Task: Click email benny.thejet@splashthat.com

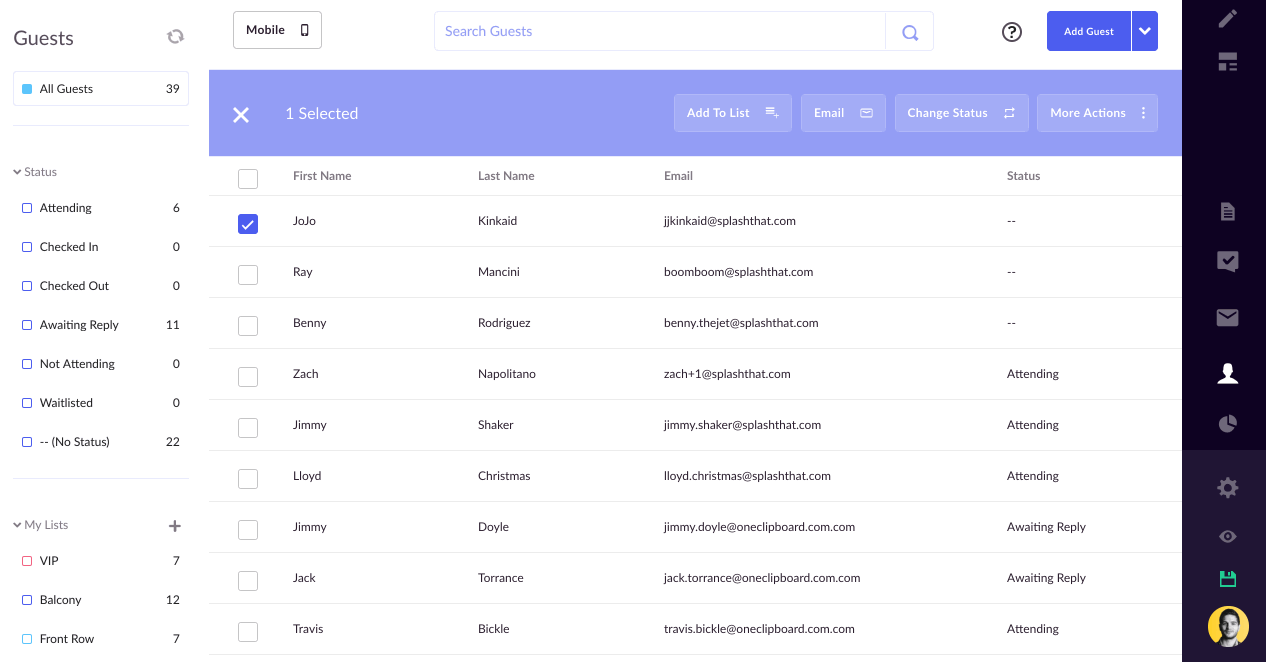Action: pos(741,323)
